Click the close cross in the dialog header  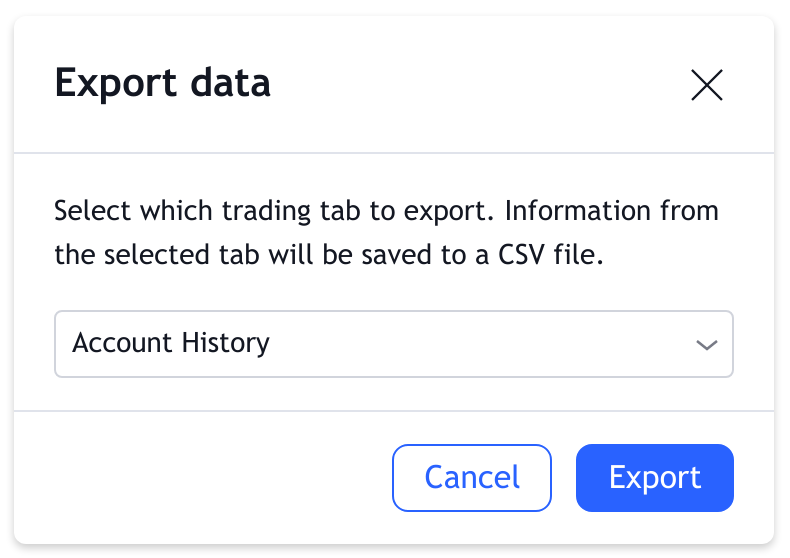[x=707, y=86]
